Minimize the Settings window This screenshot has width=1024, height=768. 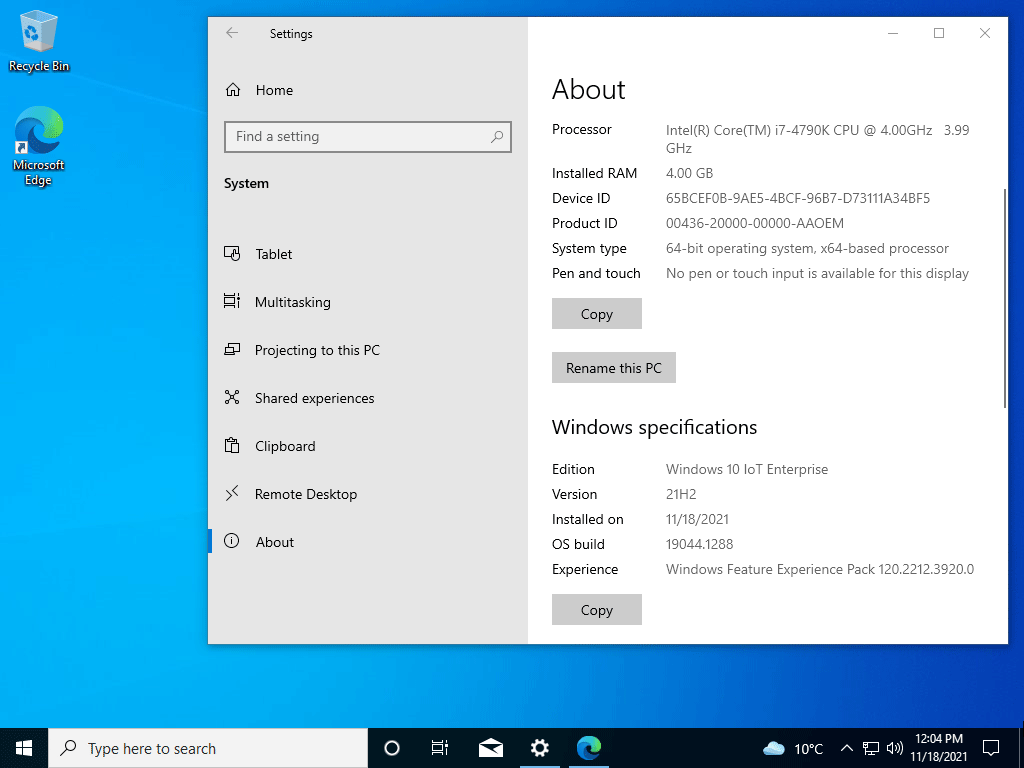(893, 33)
